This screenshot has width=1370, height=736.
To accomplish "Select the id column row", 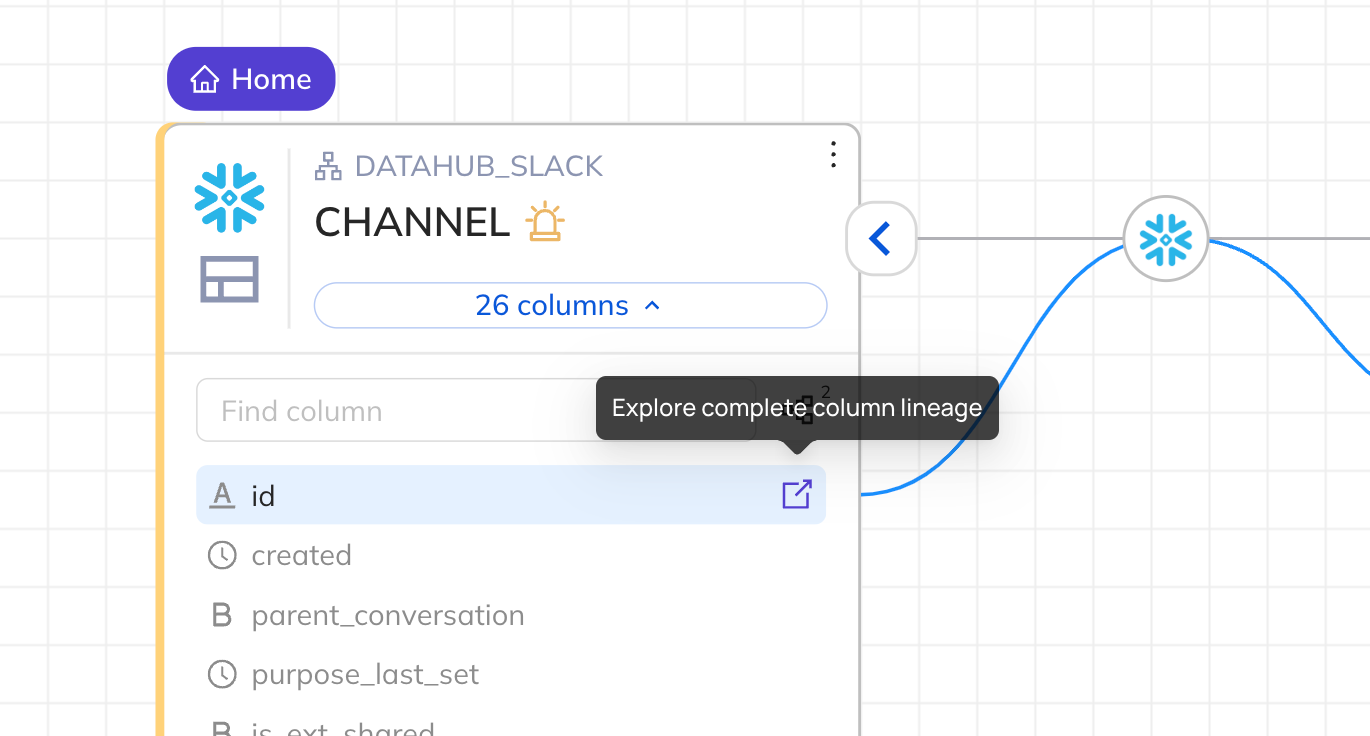I will [x=511, y=494].
